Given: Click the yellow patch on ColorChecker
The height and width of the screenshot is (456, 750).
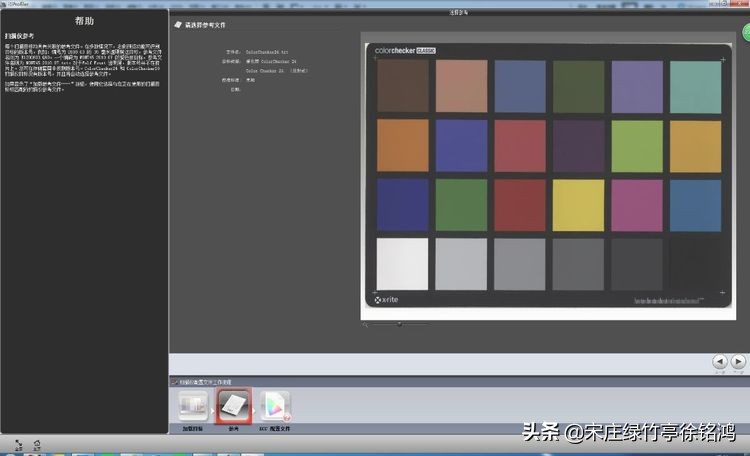Looking at the screenshot, I should tap(578, 205).
